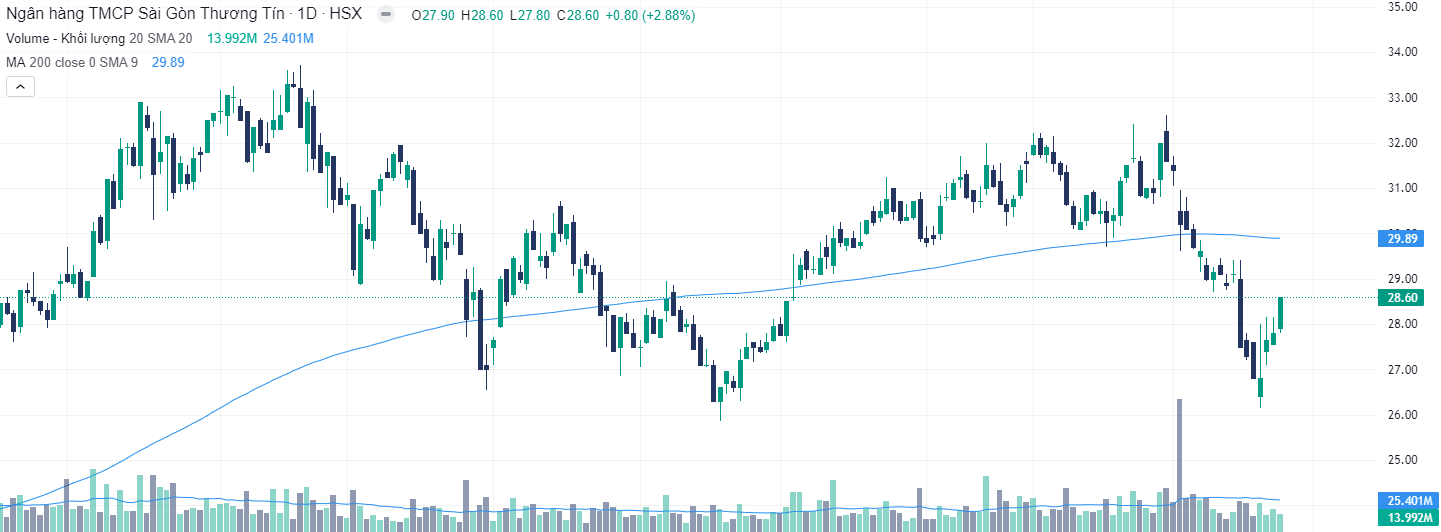The image size is (1441, 532).
Task: Click the latest green candlestick at 28.60
Action: coord(1280,314)
